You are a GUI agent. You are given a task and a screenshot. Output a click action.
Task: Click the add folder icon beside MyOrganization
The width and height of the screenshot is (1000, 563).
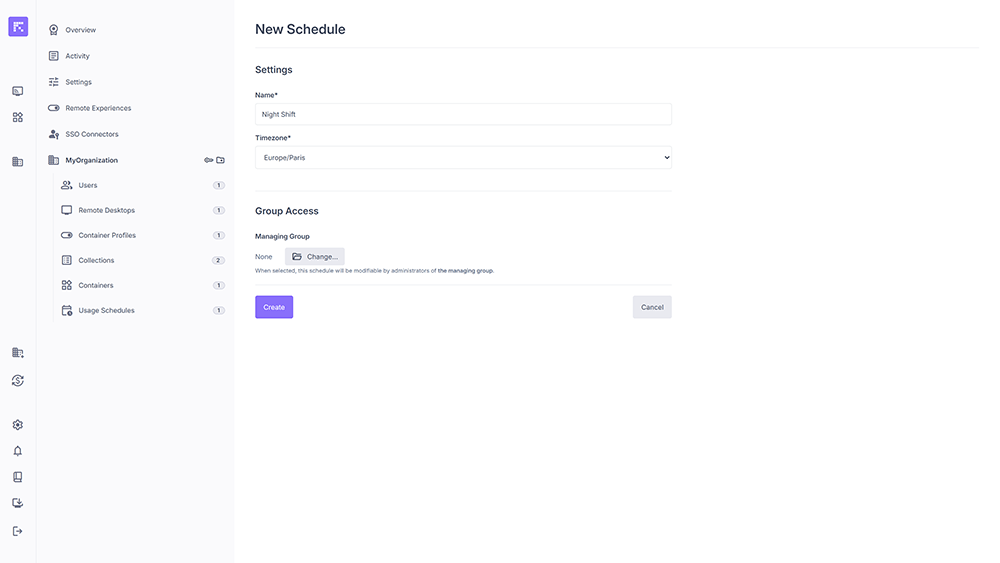click(x=221, y=160)
